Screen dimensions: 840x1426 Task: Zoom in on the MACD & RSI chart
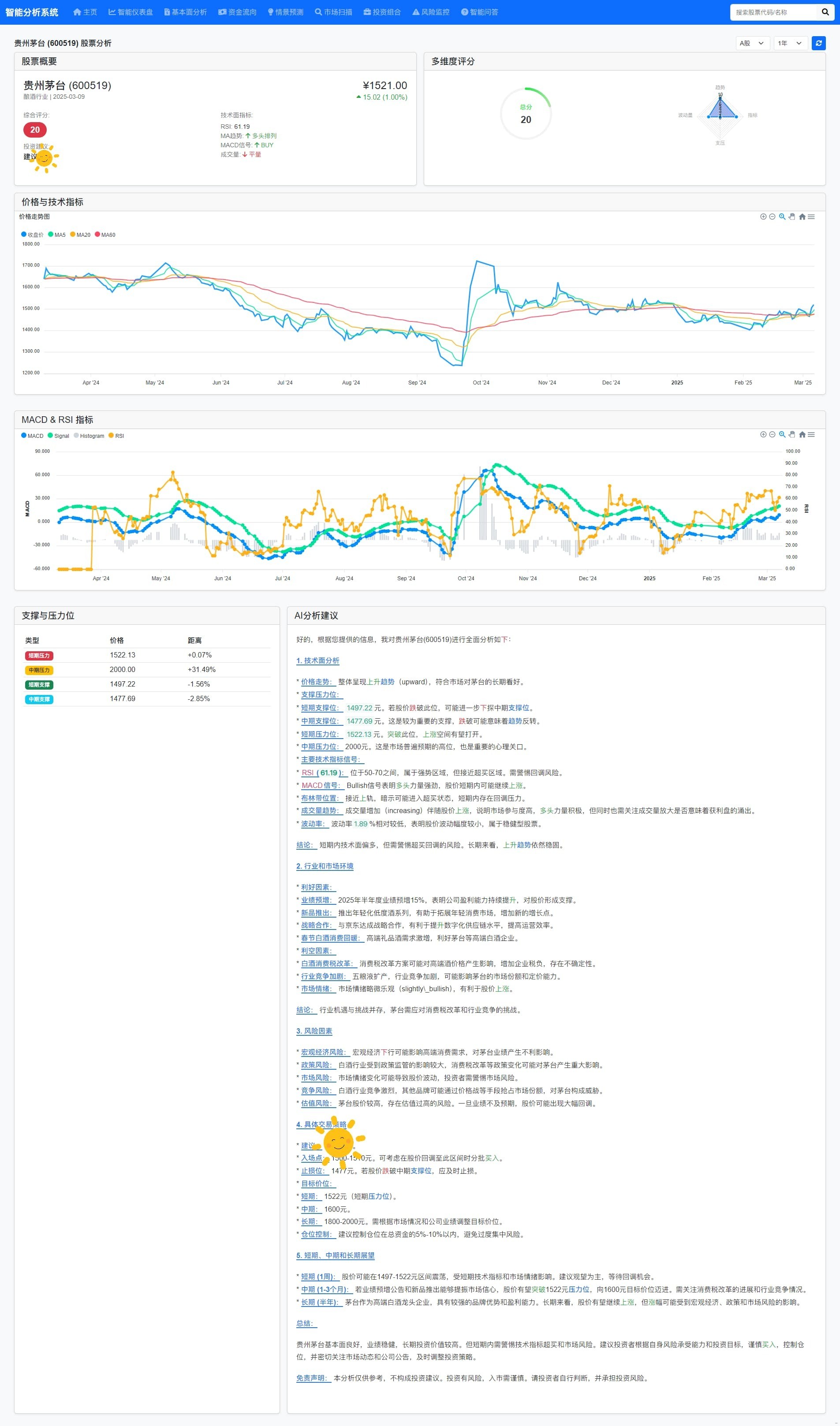click(x=763, y=435)
